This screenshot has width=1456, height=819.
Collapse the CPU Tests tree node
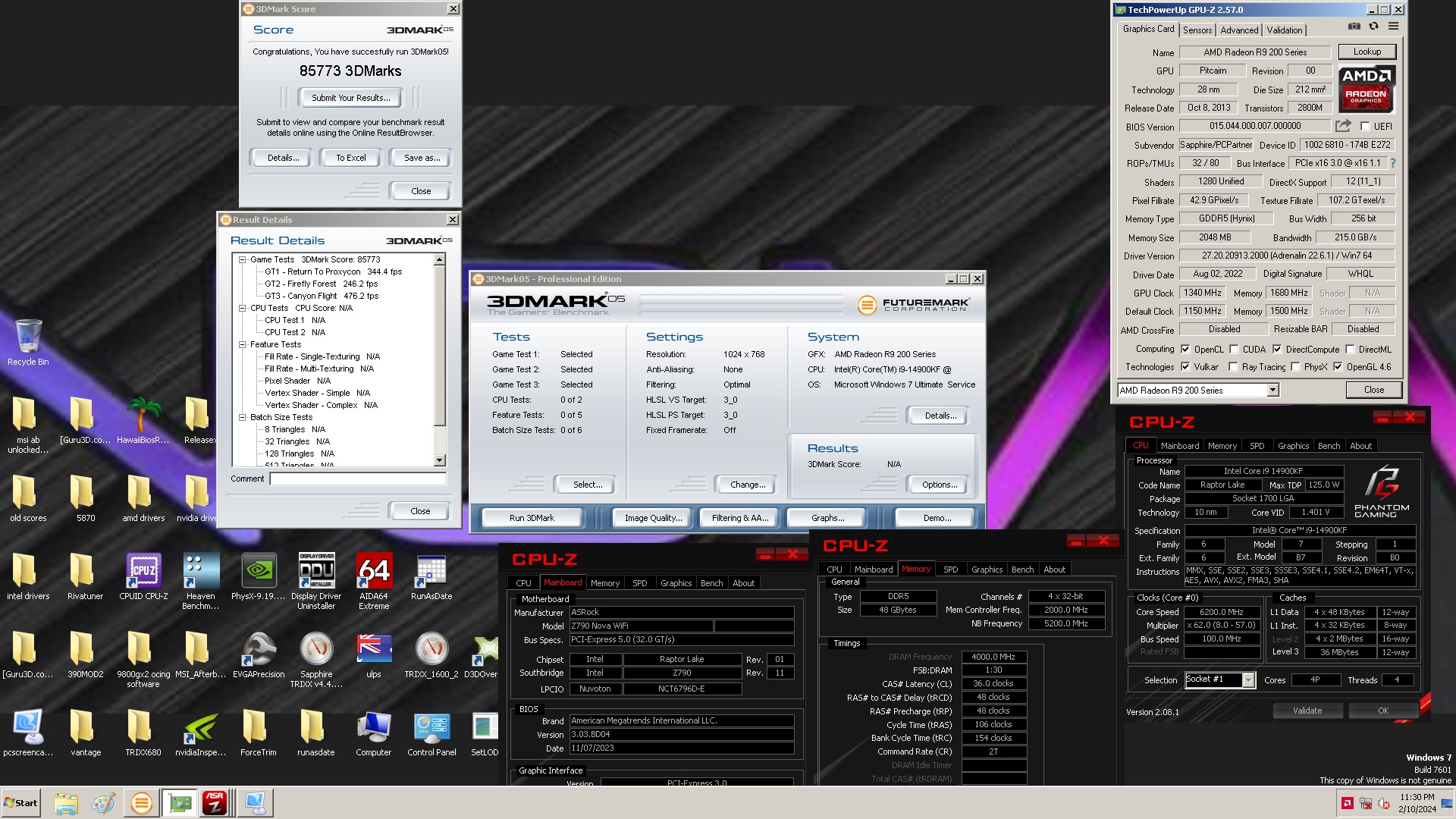pos(243,308)
